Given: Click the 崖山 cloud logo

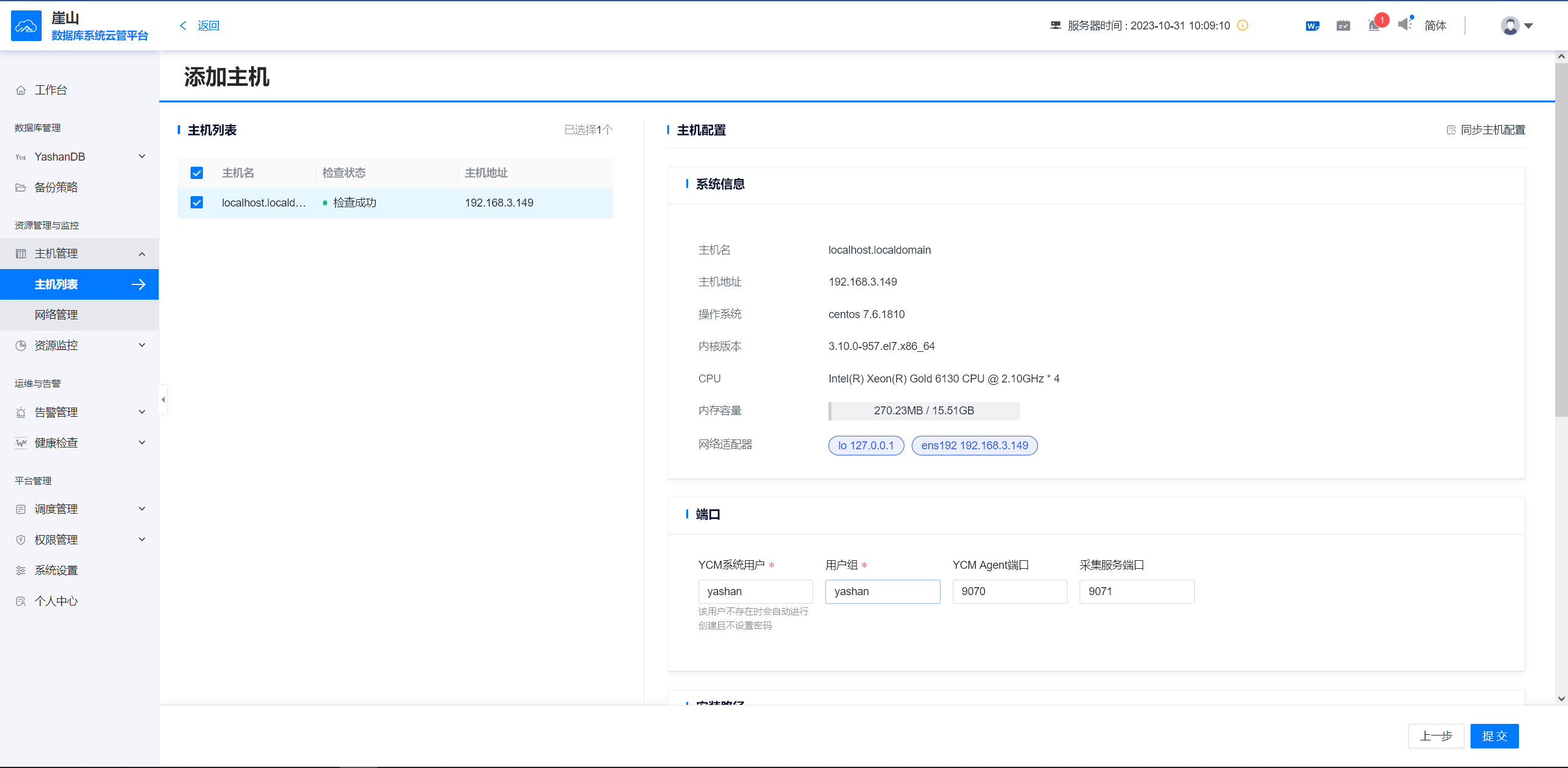Looking at the screenshot, I should point(26,26).
